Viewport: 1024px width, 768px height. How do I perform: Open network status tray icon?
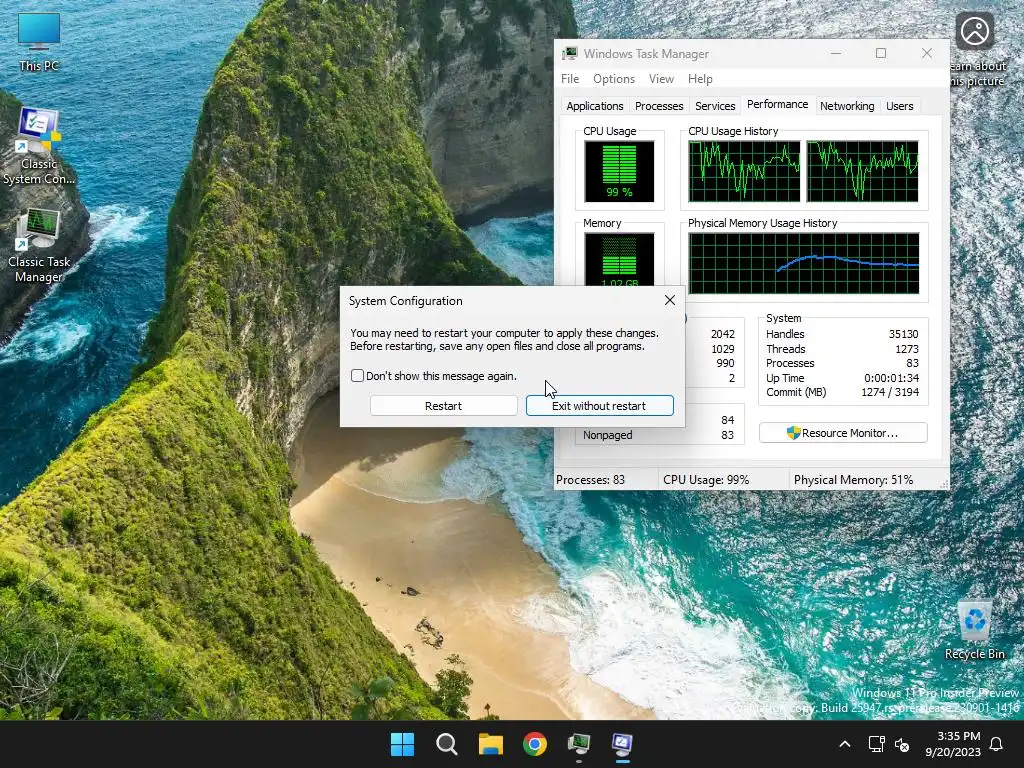click(x=876, y=744)
